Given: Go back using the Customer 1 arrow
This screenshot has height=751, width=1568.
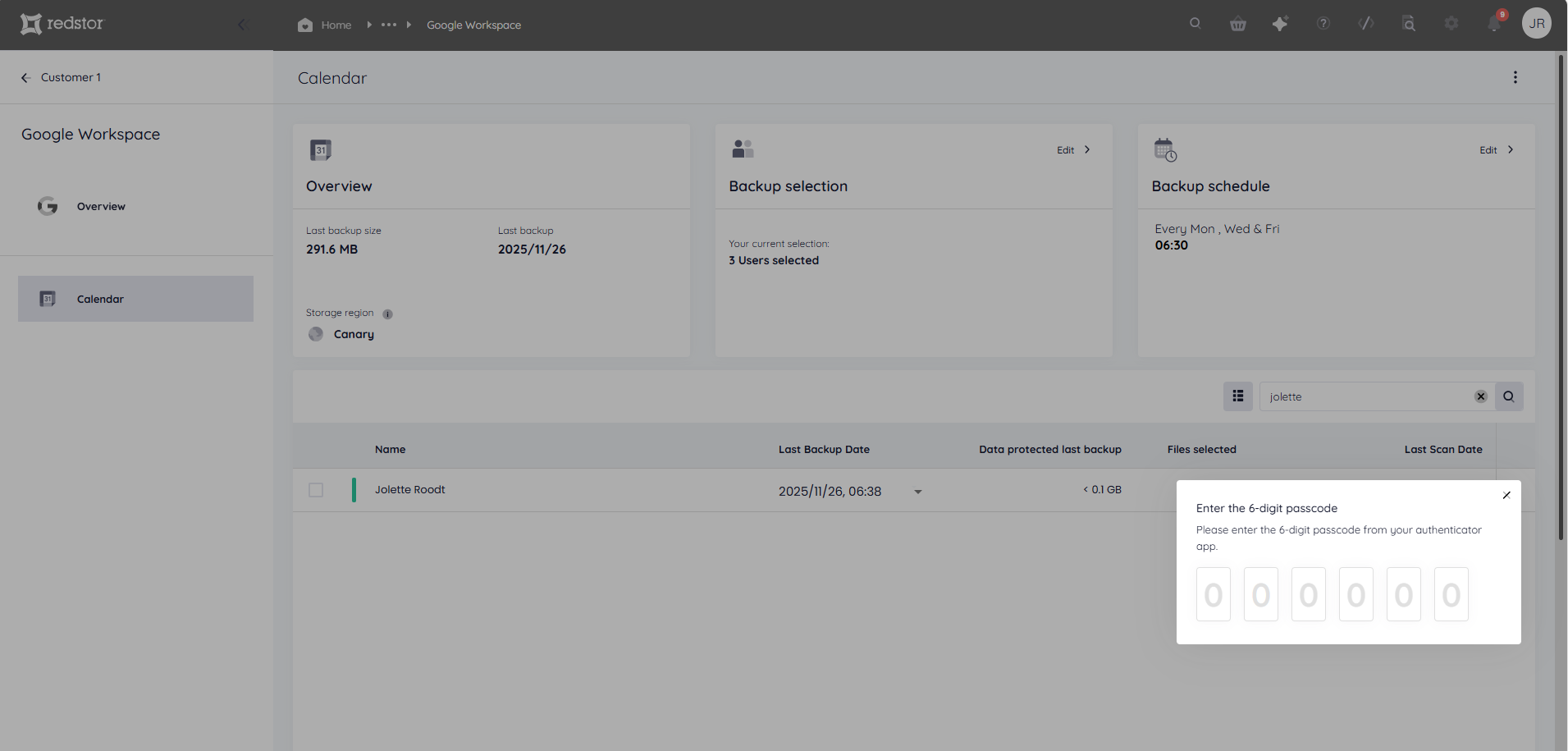Looking at the screenshot, I should pyautogui.click(x=25, y=77).
